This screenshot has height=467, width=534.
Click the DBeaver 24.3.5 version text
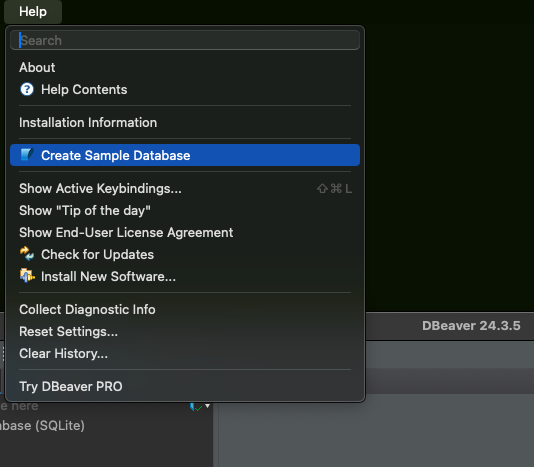pos(471,326)
